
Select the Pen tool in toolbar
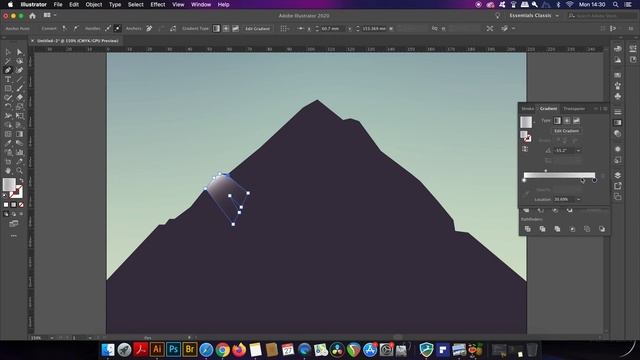click(x=8, y=70)
